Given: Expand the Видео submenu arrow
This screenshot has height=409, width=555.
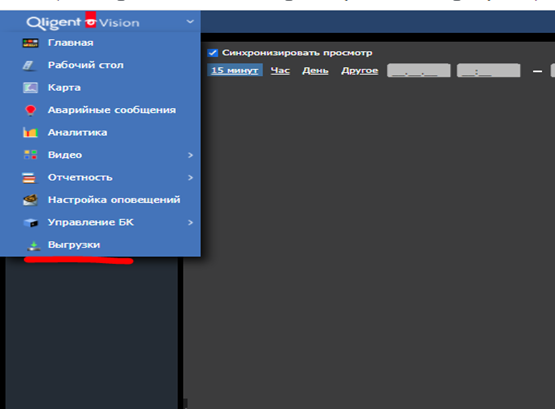Looking at the screenshot, I should coord(190,155).
